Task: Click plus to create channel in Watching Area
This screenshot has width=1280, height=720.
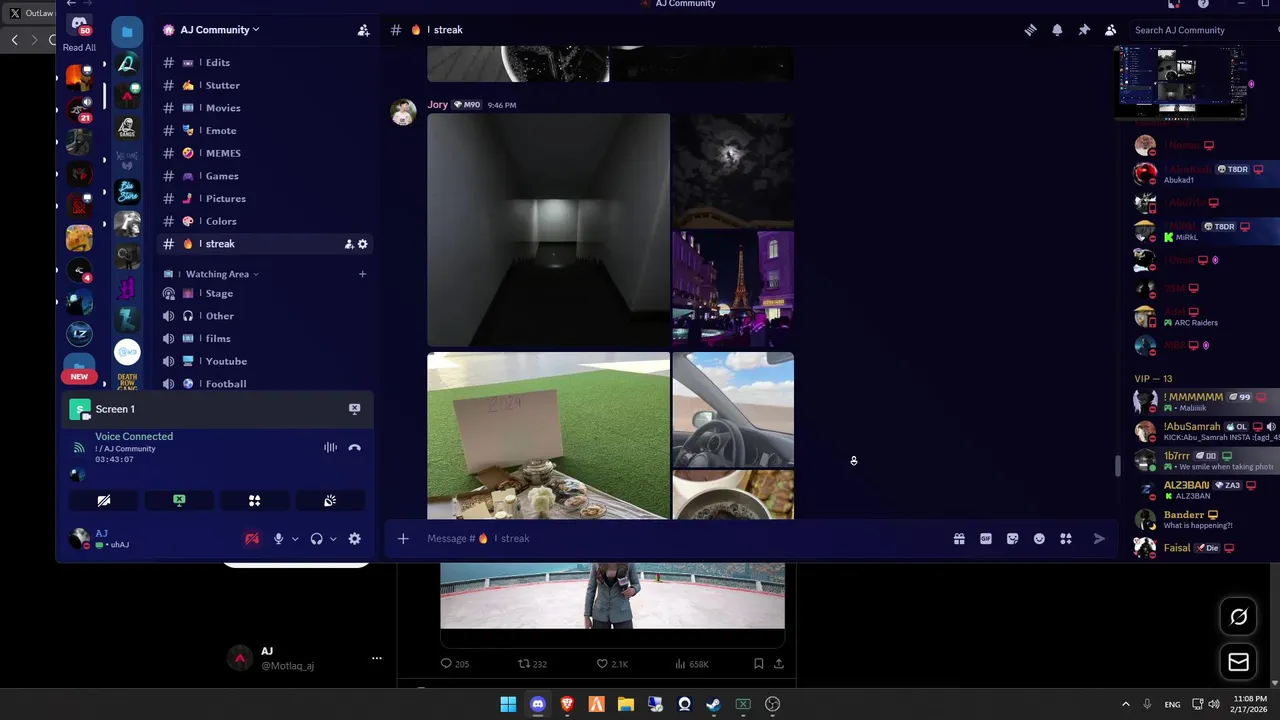Action: pyautogui.click(x=362, y=274)
